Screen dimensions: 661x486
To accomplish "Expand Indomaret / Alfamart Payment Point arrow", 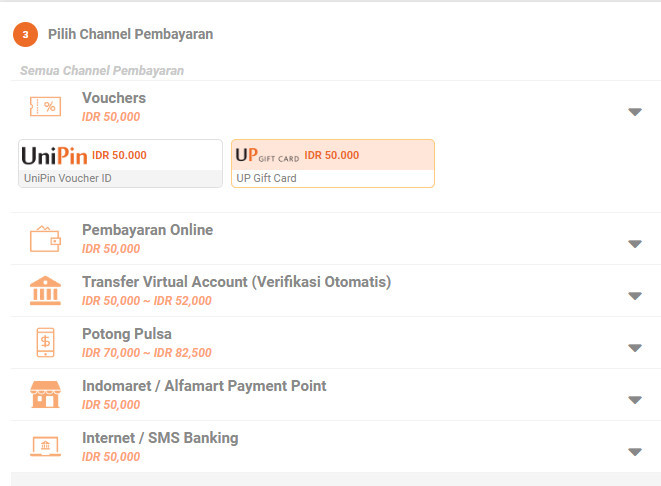I will click(634, 399).
